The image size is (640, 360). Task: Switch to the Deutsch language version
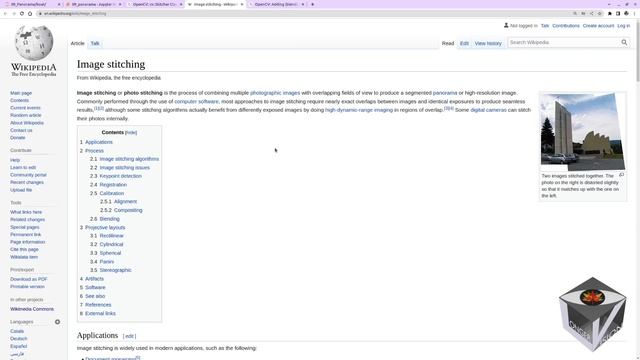19,339
